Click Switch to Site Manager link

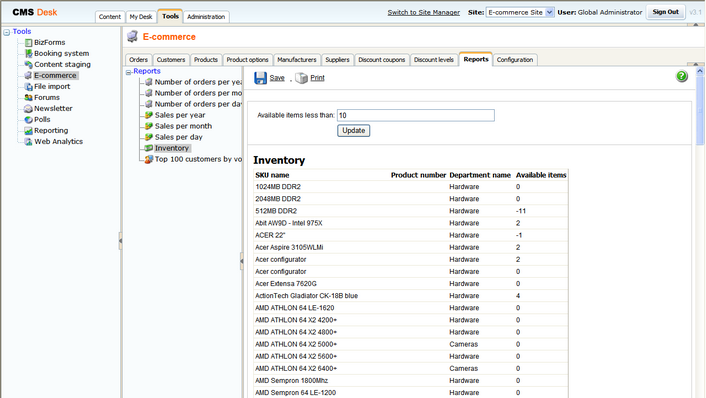point(424,13)
